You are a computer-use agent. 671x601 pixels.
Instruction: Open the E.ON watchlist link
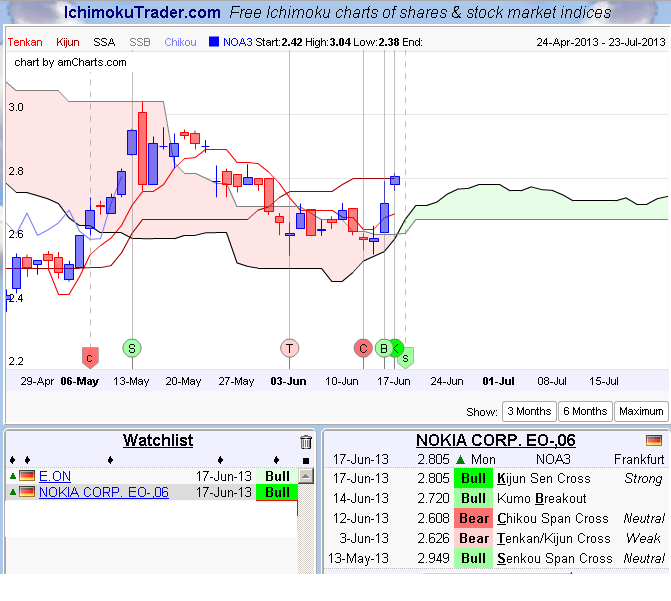pyautogui.click(x=55, y=476)
